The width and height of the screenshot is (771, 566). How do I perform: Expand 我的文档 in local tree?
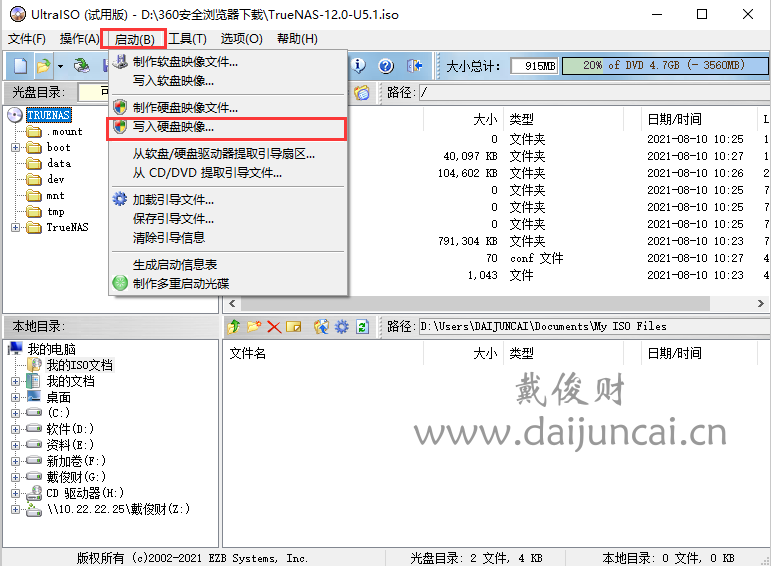[16, 381]
